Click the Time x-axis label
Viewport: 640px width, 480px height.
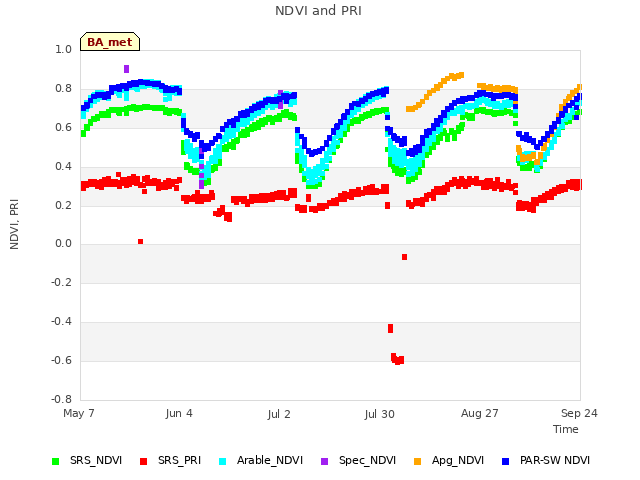[566, 429]
